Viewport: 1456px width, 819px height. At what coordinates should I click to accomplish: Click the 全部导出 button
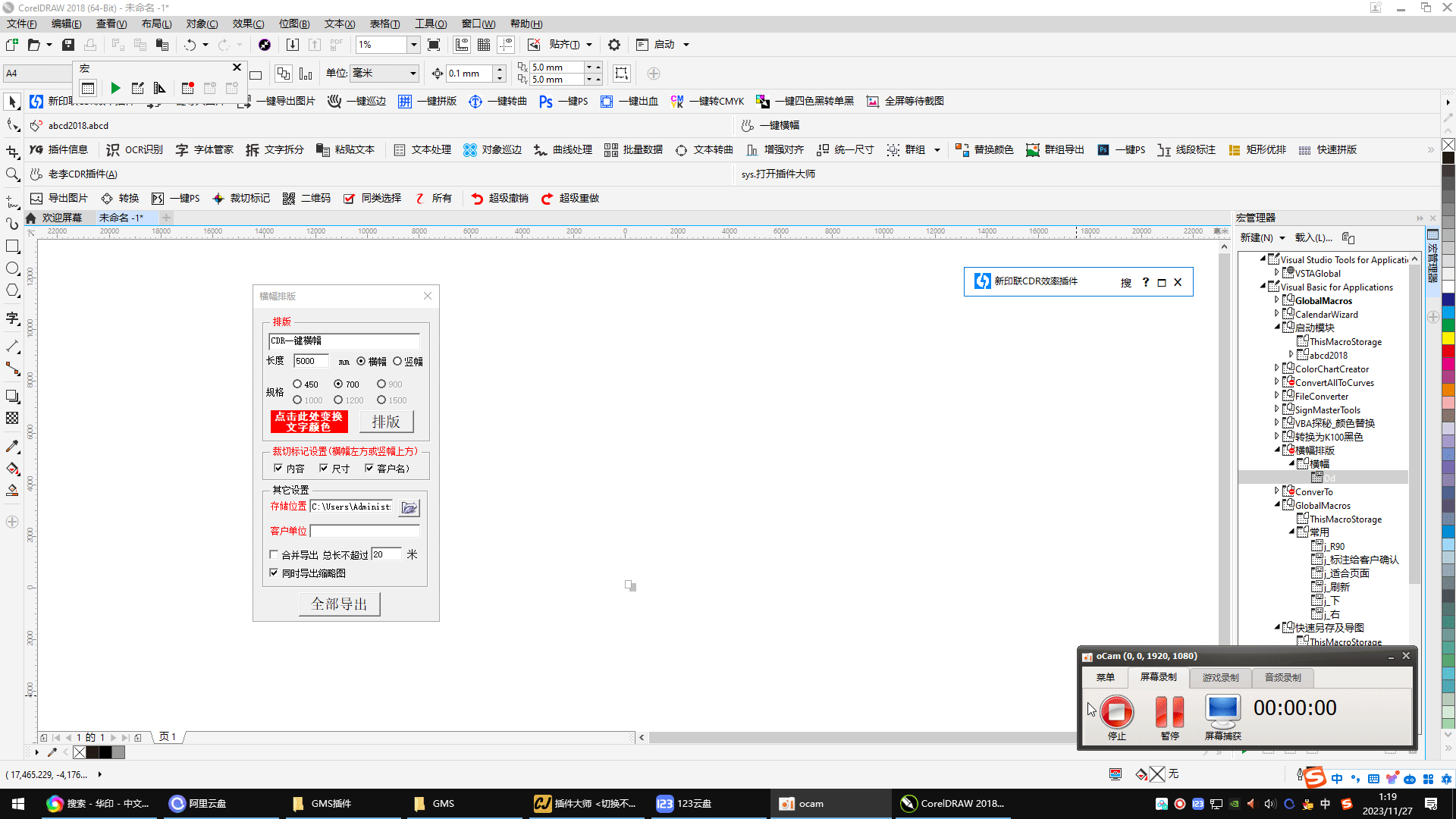coord(339,604)
